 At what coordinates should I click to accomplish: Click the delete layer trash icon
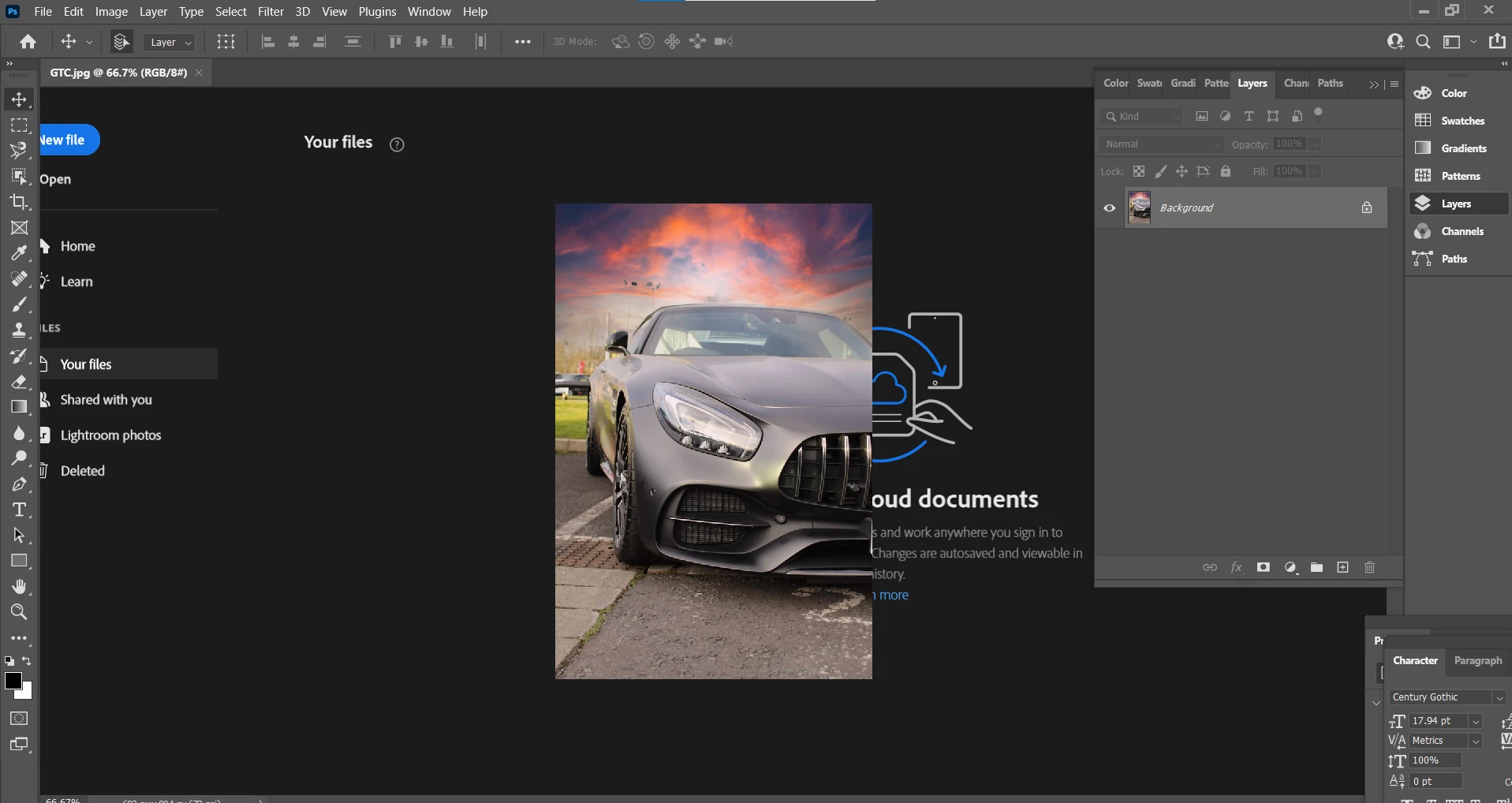(x=1369, y=567)
